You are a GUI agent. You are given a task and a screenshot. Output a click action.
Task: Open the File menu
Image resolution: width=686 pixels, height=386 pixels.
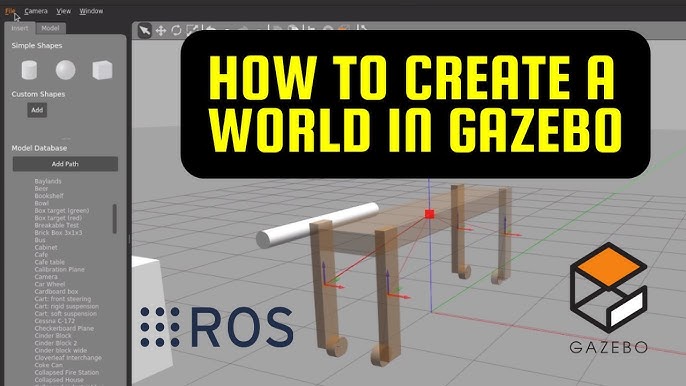click(x=10, y=11)
